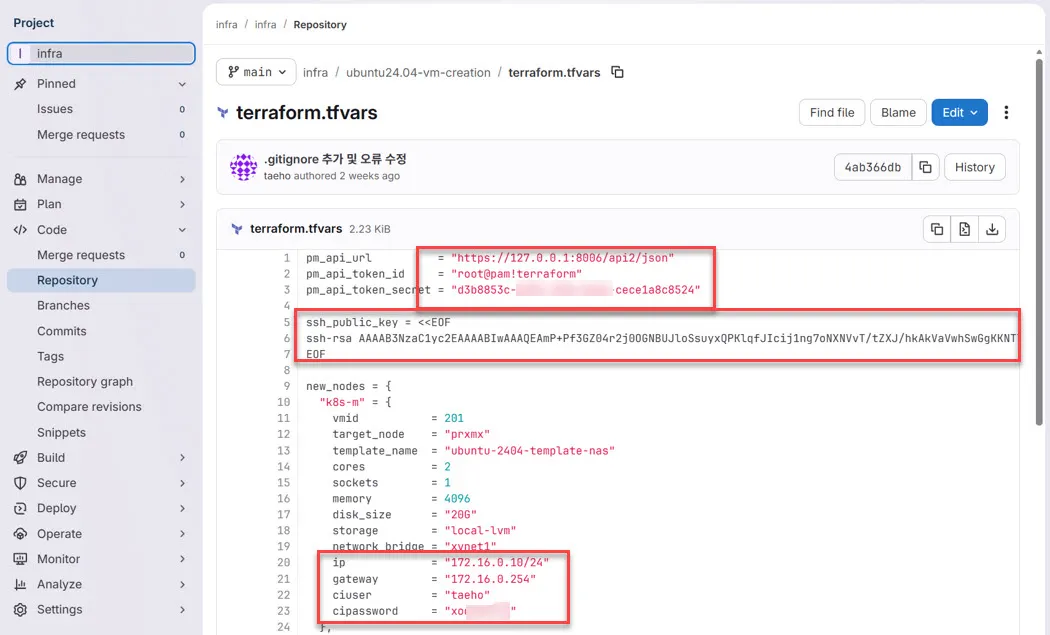The height and width of the screenshot is (635, 1050).
Task: Copy the commit SHA icon
Action: (x=925, y=167)
